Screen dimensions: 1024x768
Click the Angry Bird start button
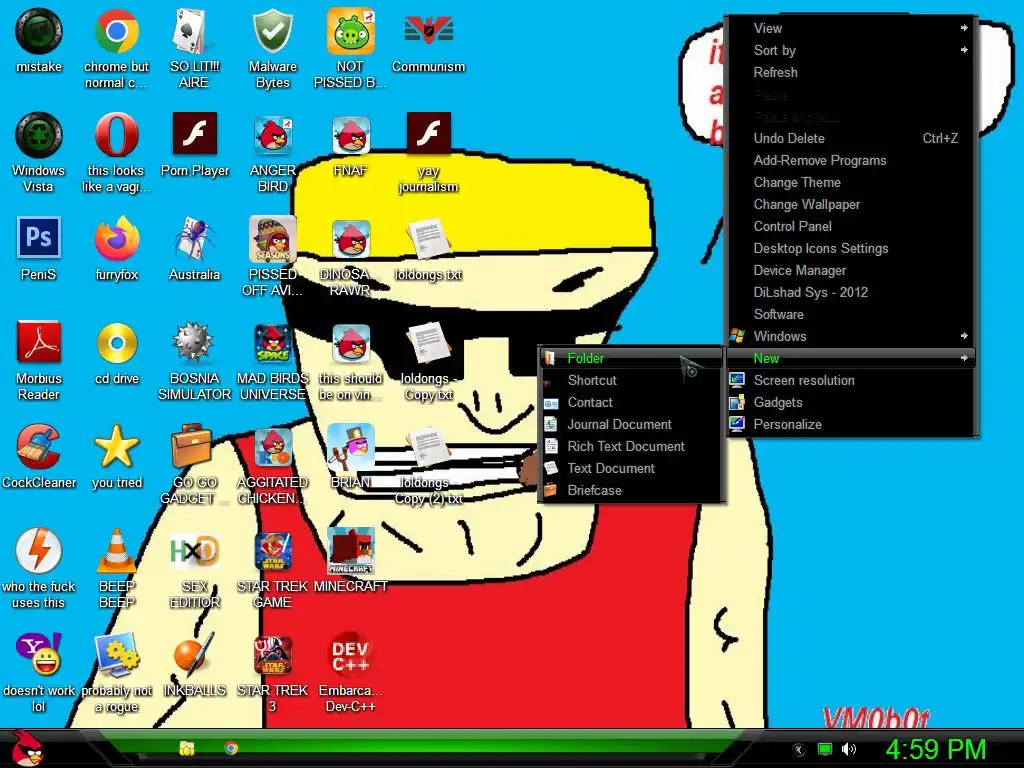(x=27, y=748)
